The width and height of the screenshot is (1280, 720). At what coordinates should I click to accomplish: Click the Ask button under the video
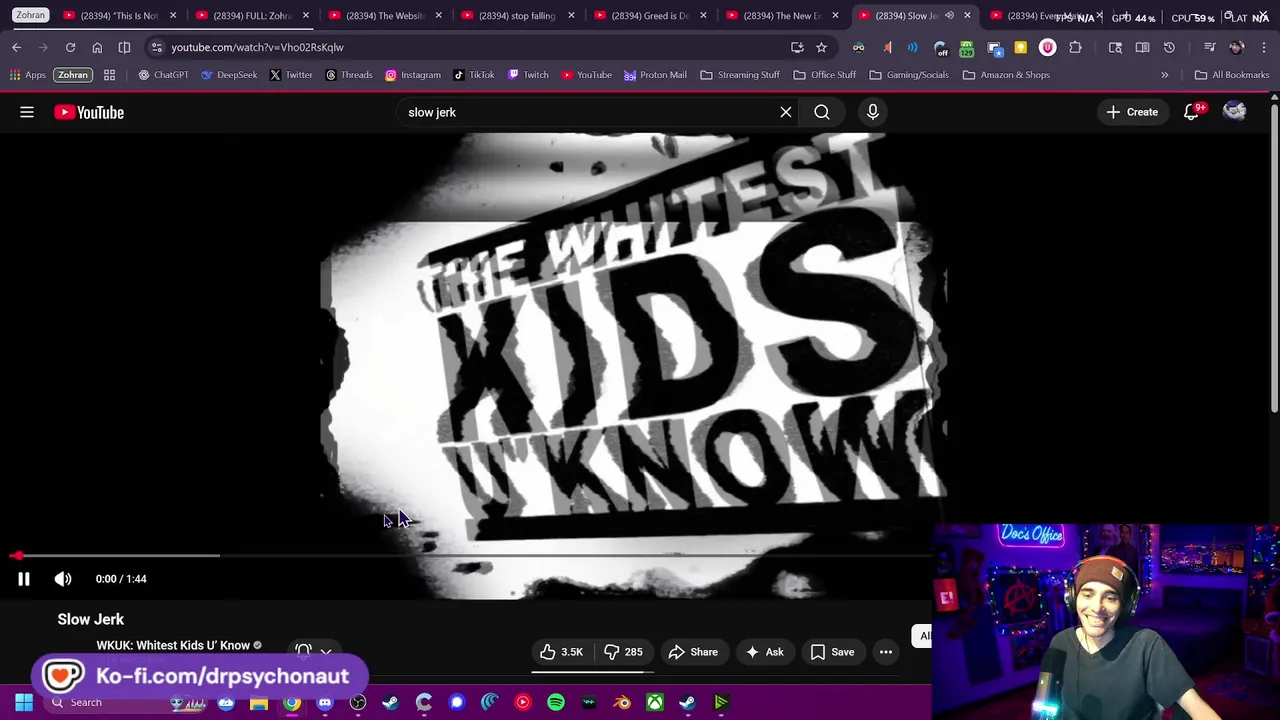(x=764, y=652)
